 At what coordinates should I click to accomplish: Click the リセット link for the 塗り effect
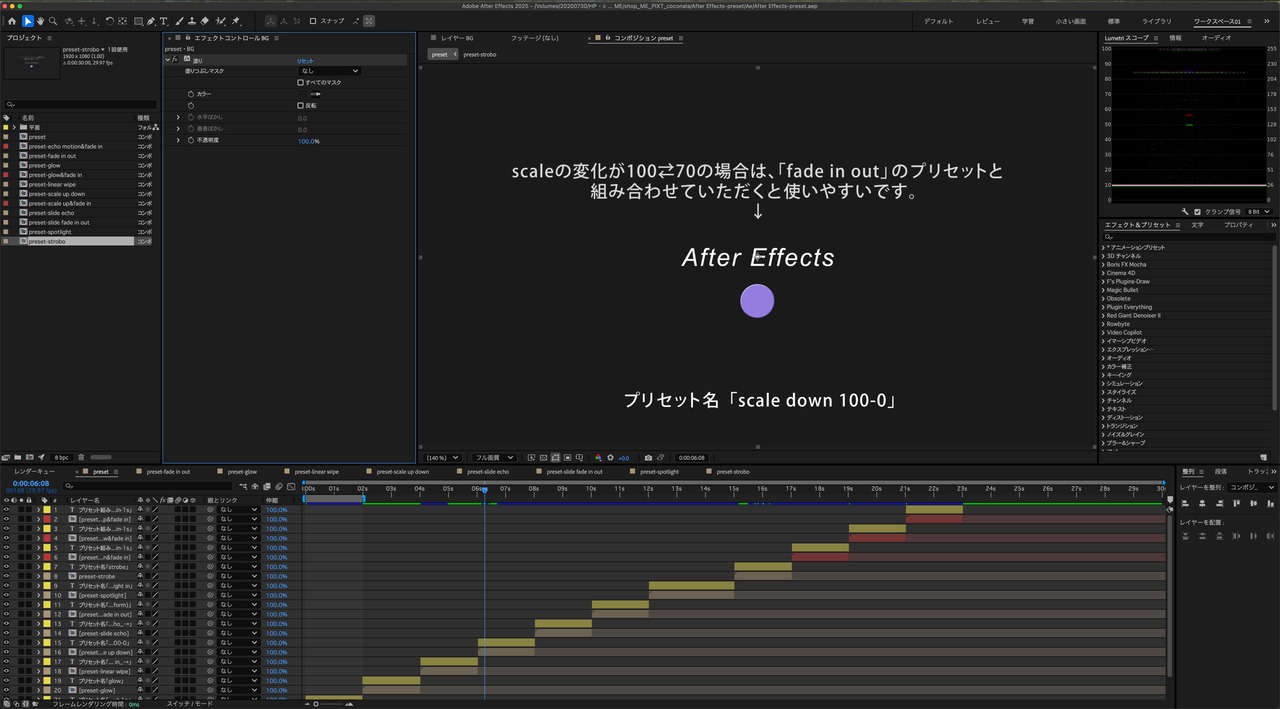pyautogui.click(x=305, y=60)
